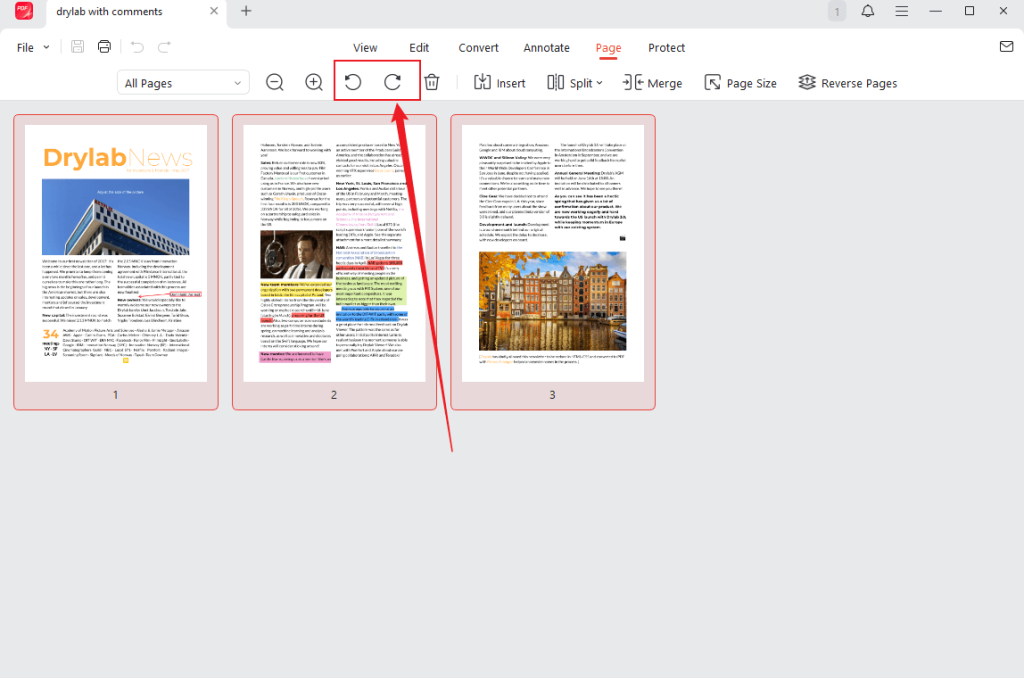Open the hamburger menu
The image size is (1024, 678).
(901, 11)
